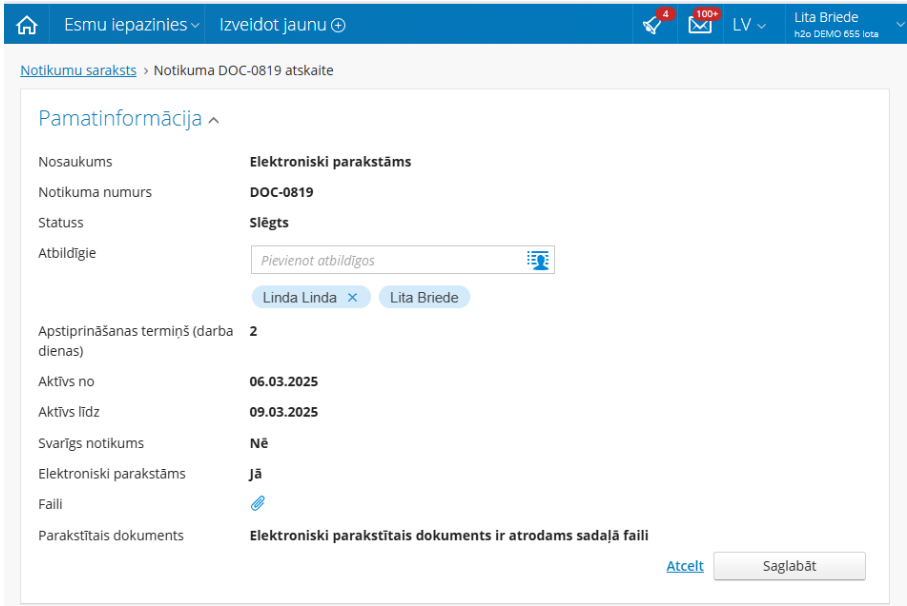Select the Linda Linda chip label
Viewport: 907px width, 606px height.
pos(299,297)
